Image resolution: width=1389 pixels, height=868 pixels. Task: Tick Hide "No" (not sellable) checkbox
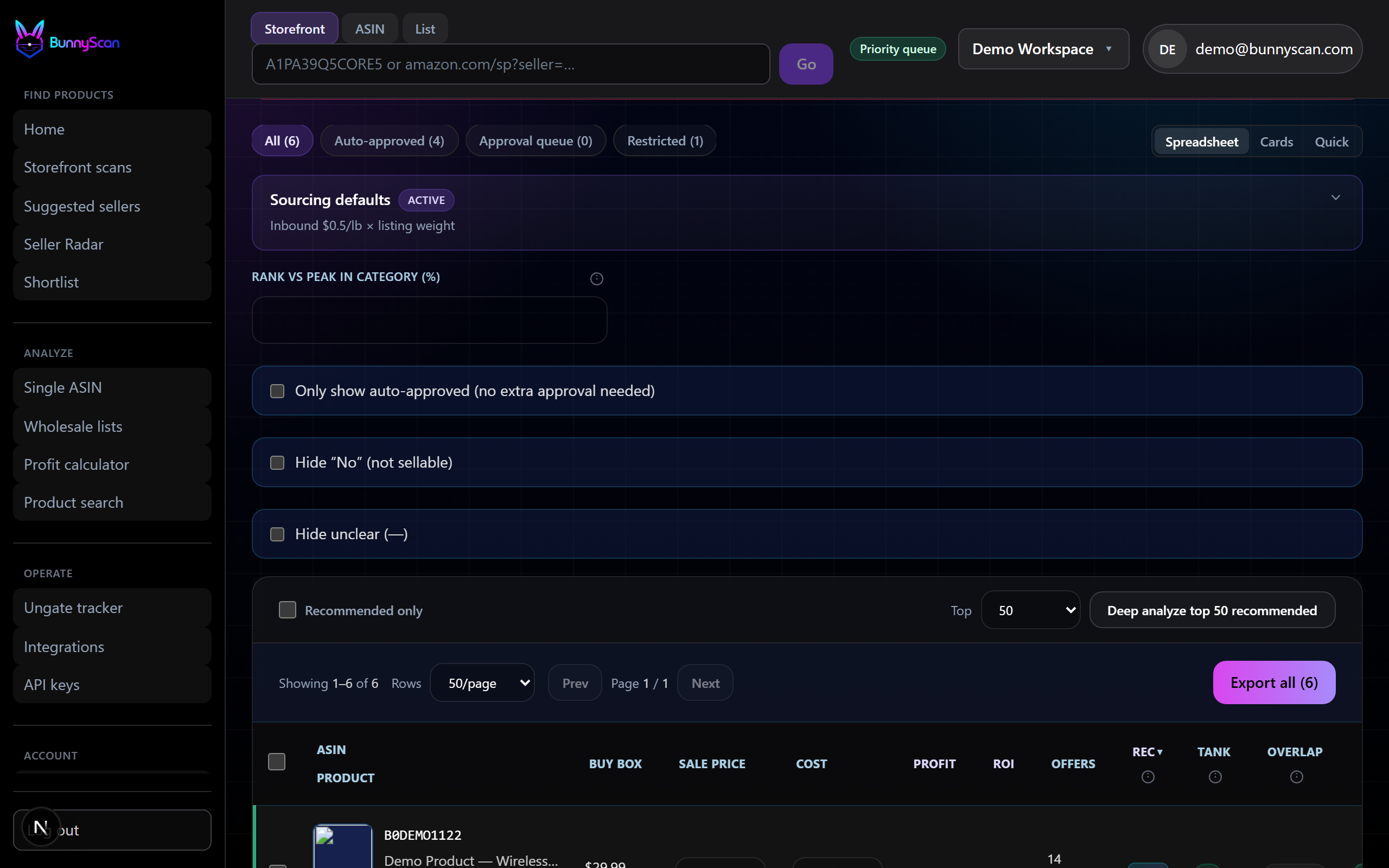[x=277, y=463]
